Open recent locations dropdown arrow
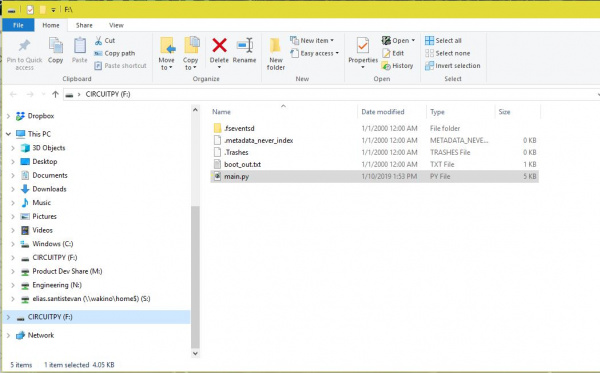Image resolution: width=600 pixels, height=373 pixels. tap(43, 94)
